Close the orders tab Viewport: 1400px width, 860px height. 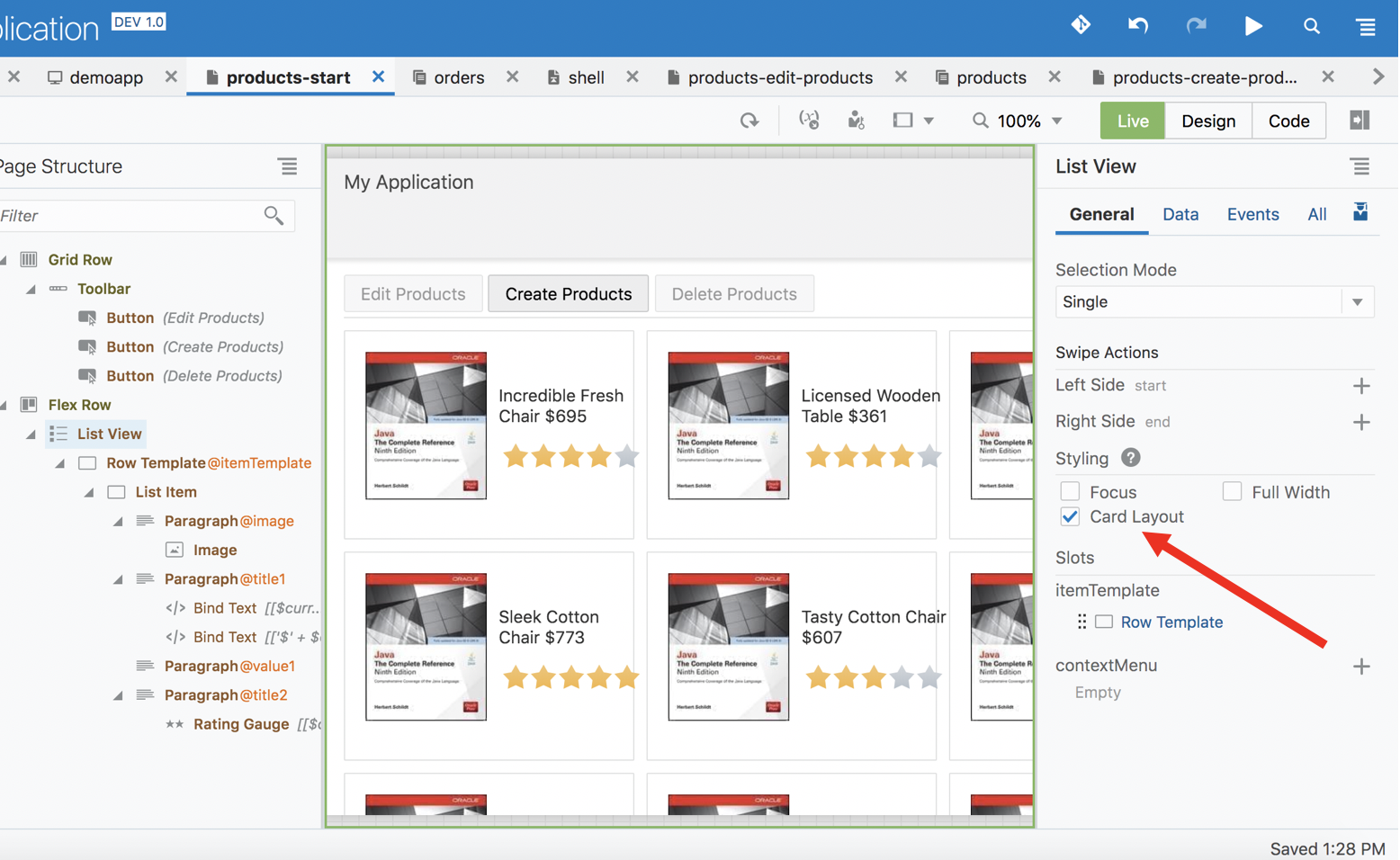click(x=512, y=77)
